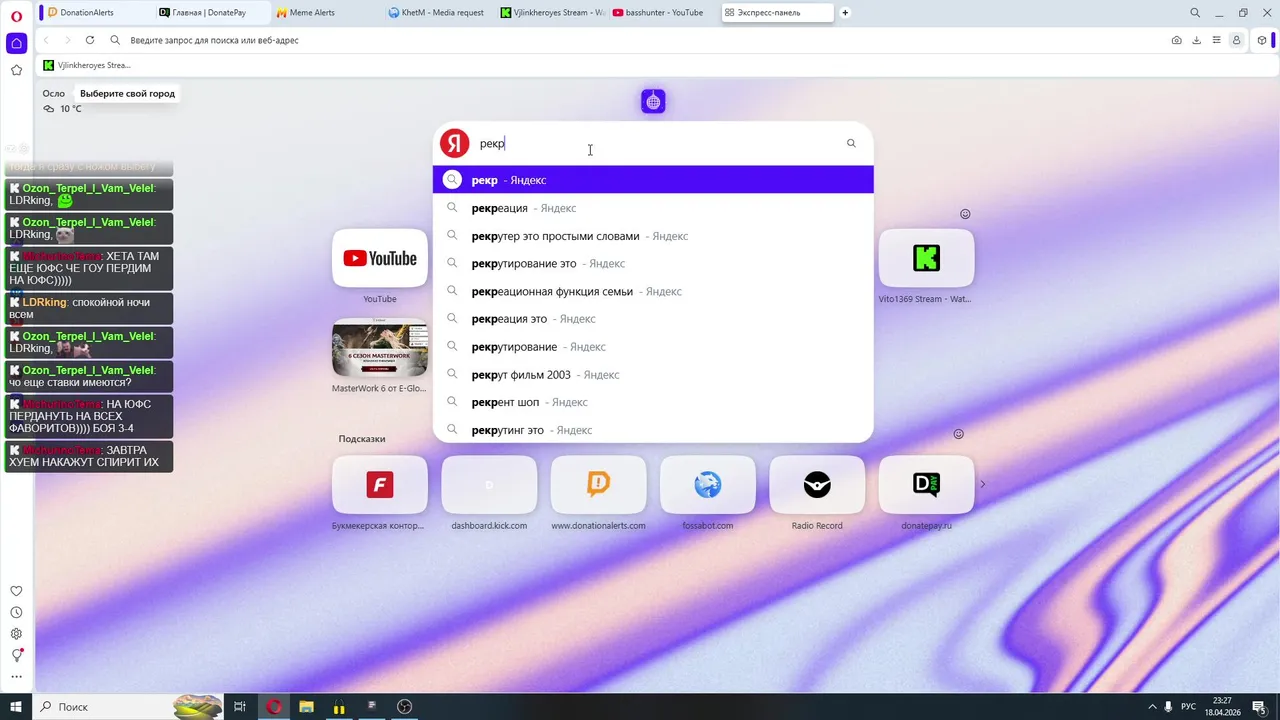Switch to Meme Alerts tab
Viewport: 1280px width, 720px height.
coord(326,13)
